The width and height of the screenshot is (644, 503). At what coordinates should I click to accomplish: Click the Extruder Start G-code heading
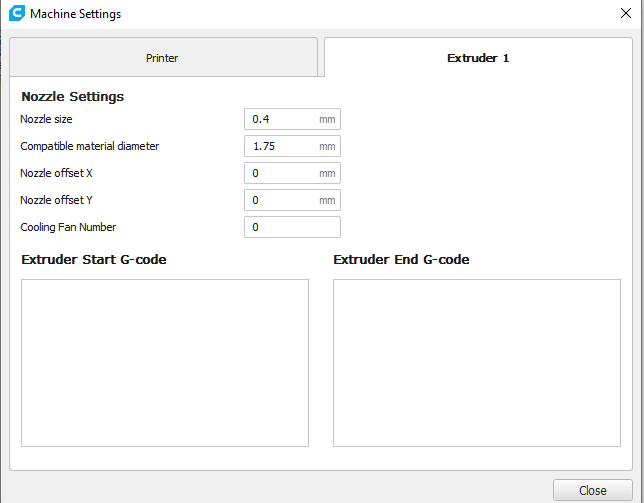point(94,260)
